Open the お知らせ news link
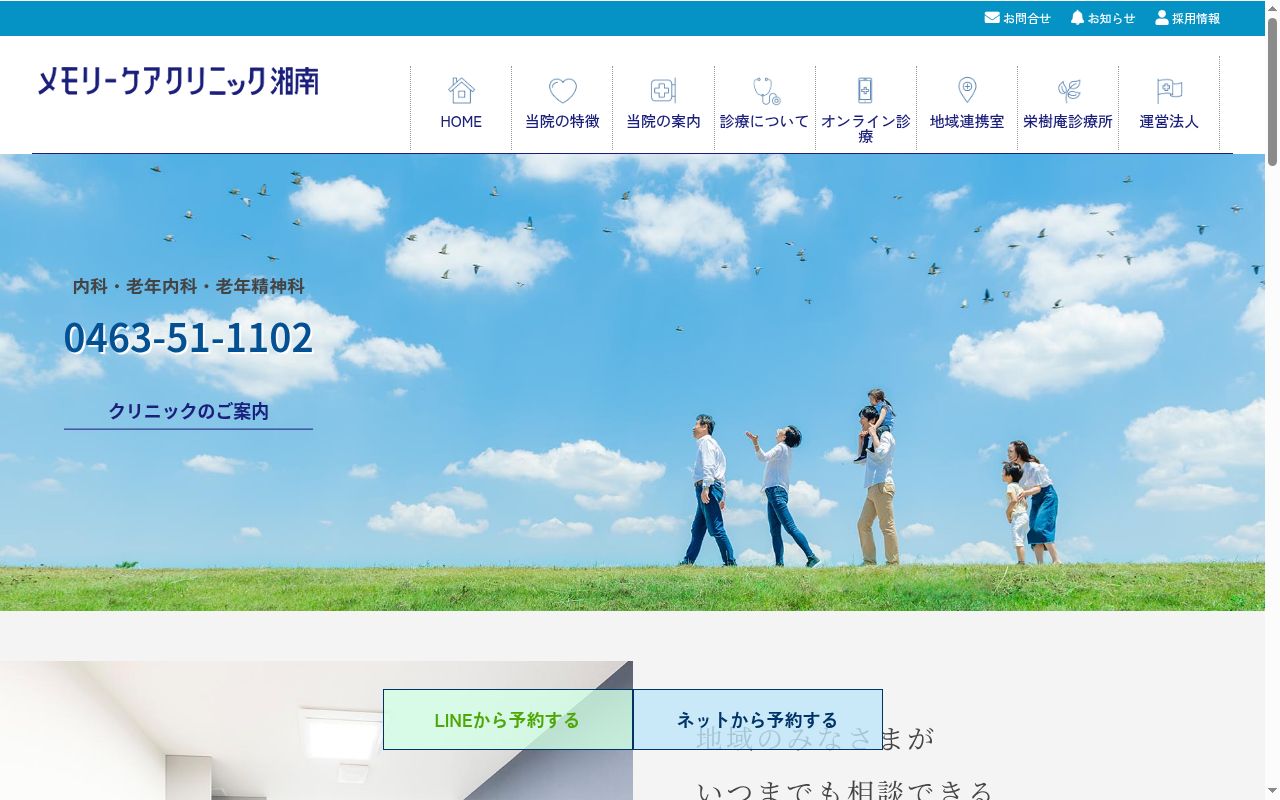This screenshot has height=800, width=1280. pos(1103,18)
